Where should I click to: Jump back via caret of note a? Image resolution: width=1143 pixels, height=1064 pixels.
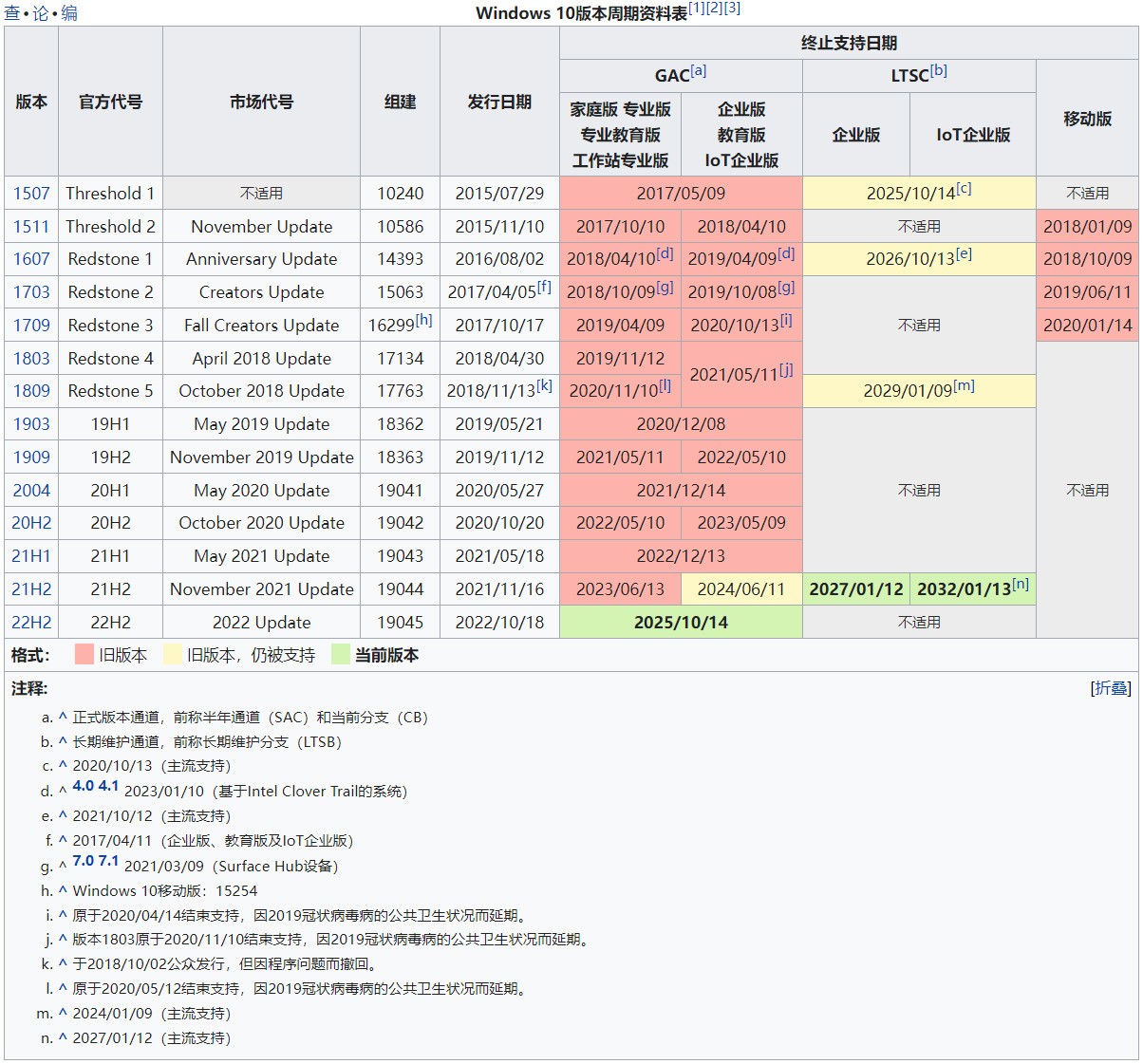(63, 718)
